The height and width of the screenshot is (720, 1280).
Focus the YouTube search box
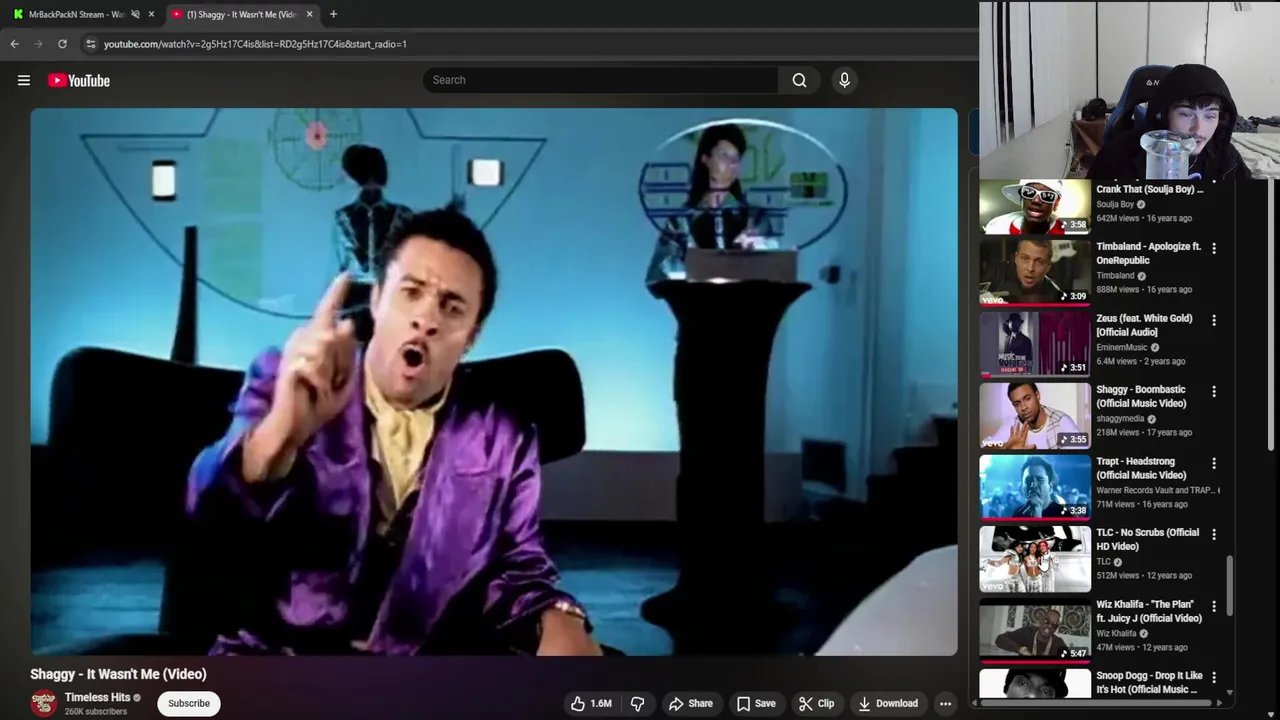click(600, 80)
